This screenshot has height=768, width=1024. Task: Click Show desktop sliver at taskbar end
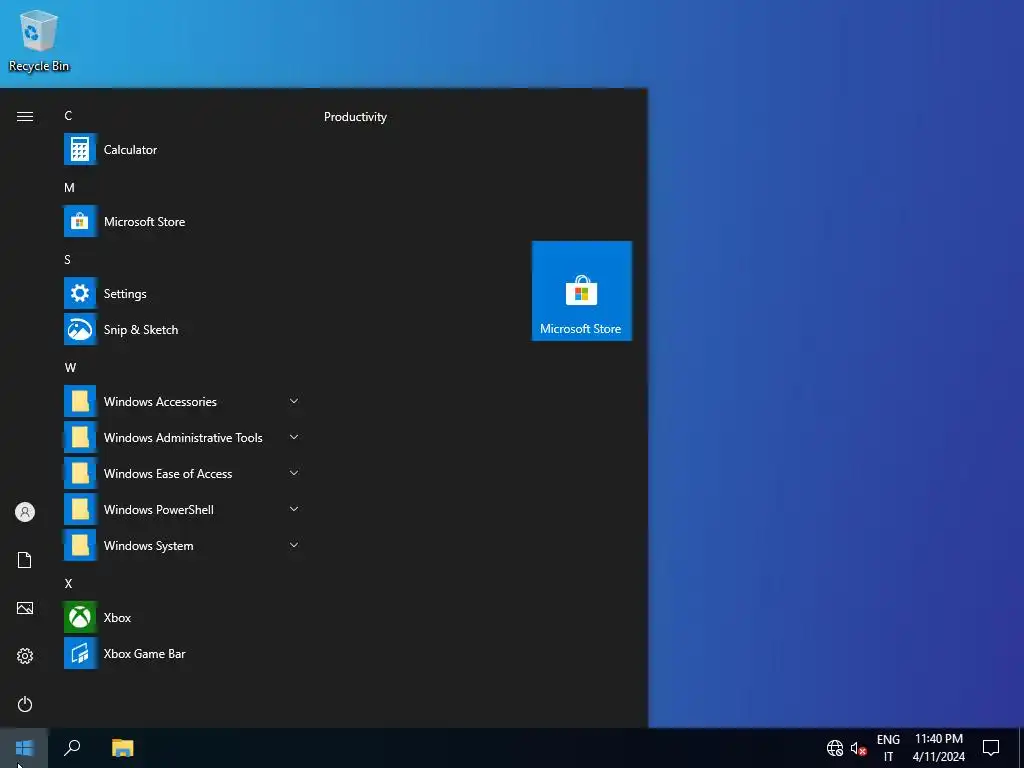coord(1021,748)
